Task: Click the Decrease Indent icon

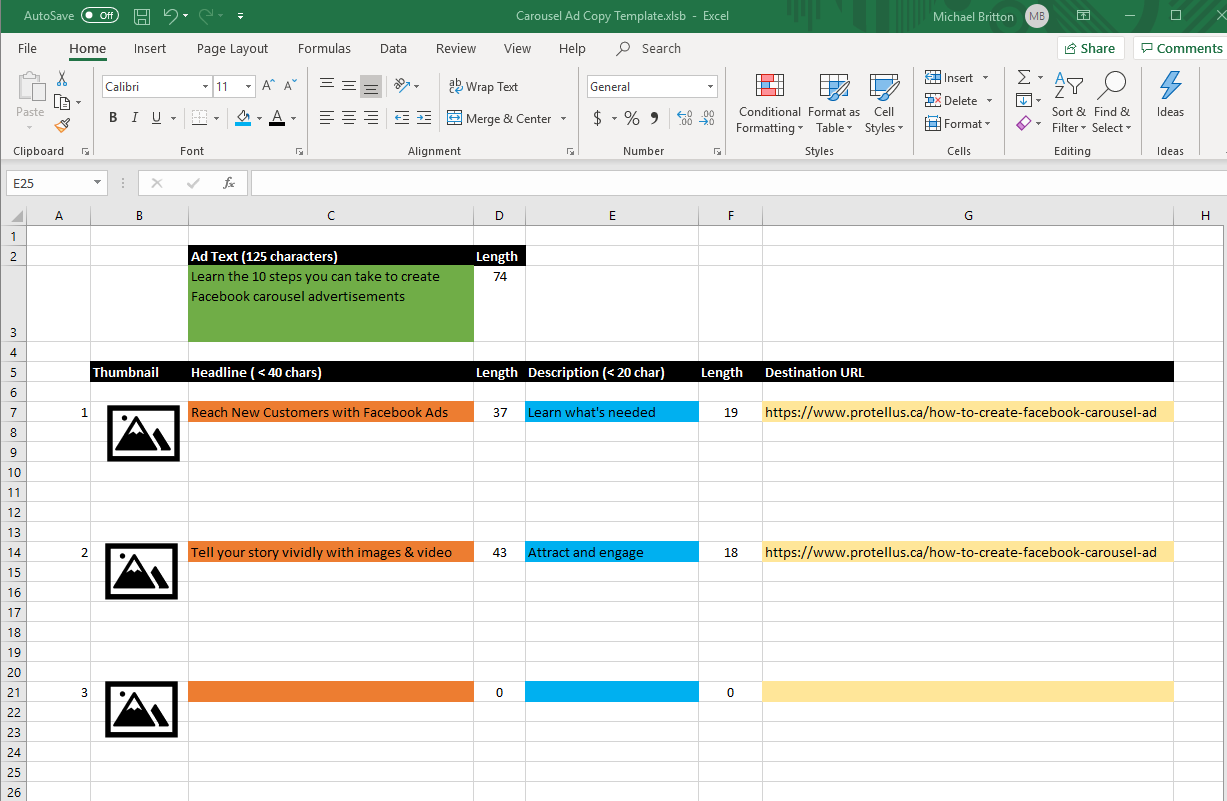Action: point(401,118)
